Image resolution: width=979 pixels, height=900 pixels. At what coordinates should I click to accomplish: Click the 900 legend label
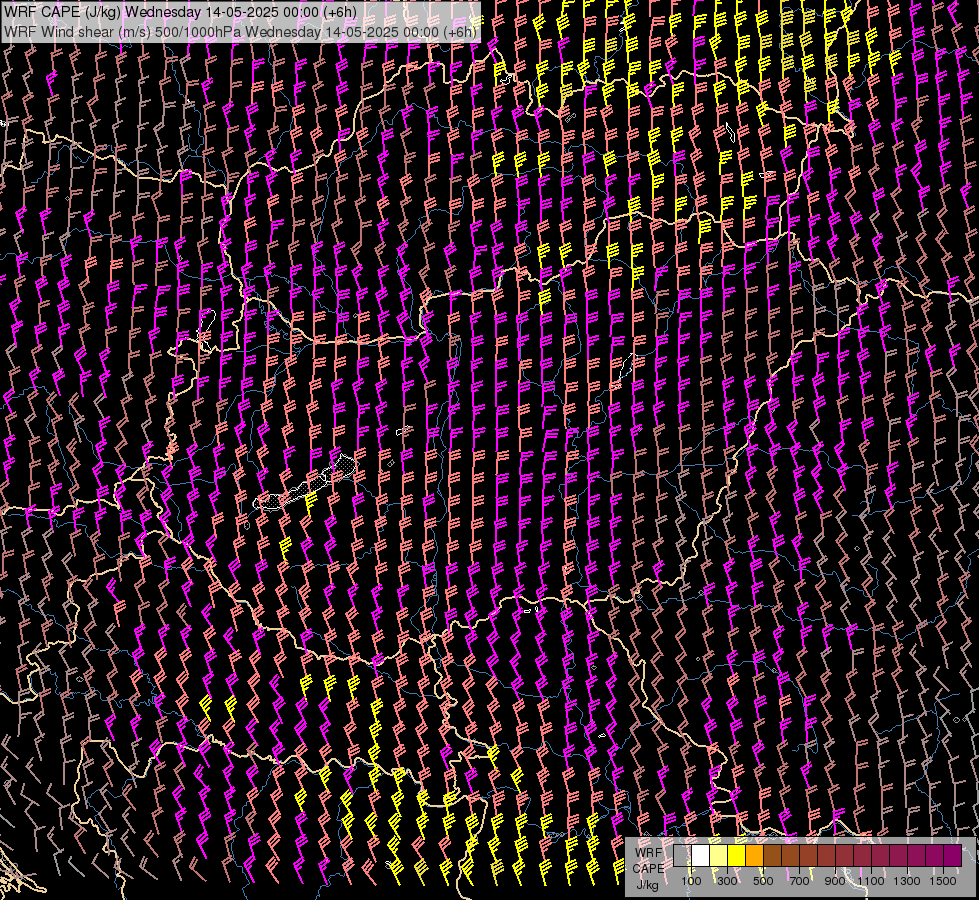point(835,881)
